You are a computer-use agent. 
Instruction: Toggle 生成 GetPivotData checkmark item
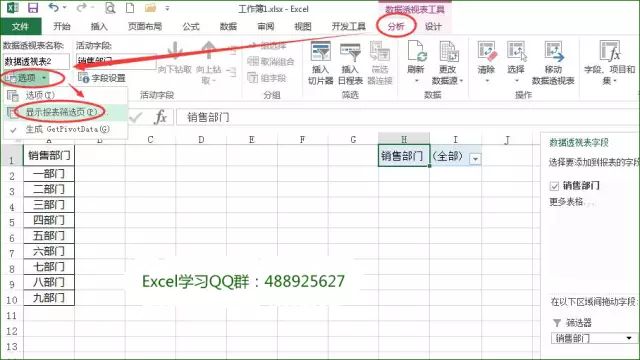tap(66, 129)
